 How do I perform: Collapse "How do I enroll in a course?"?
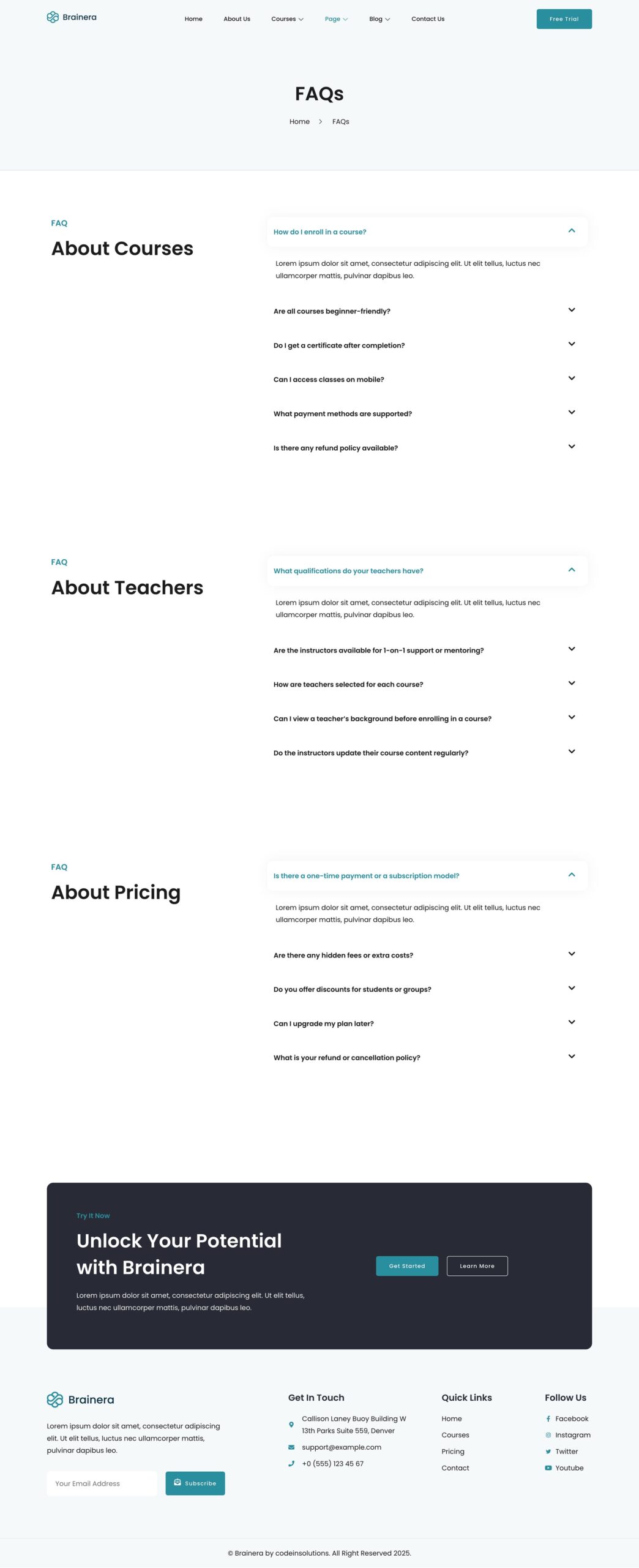[x=427, y=232]
